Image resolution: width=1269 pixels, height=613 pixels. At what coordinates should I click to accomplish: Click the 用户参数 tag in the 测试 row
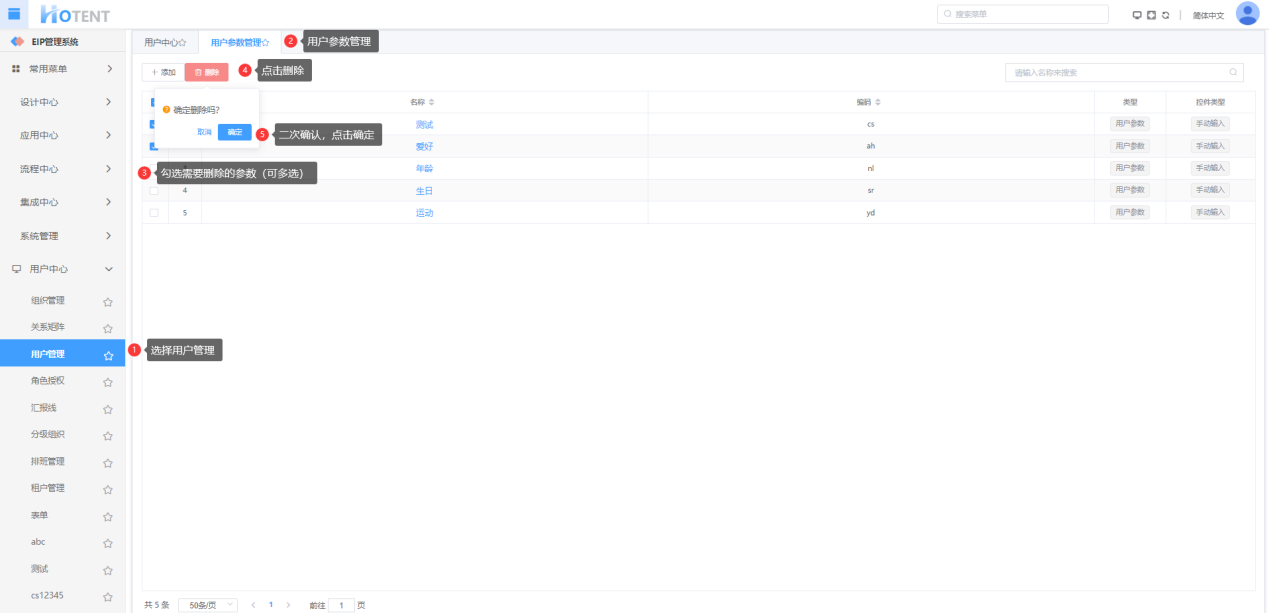(1130, 124)
